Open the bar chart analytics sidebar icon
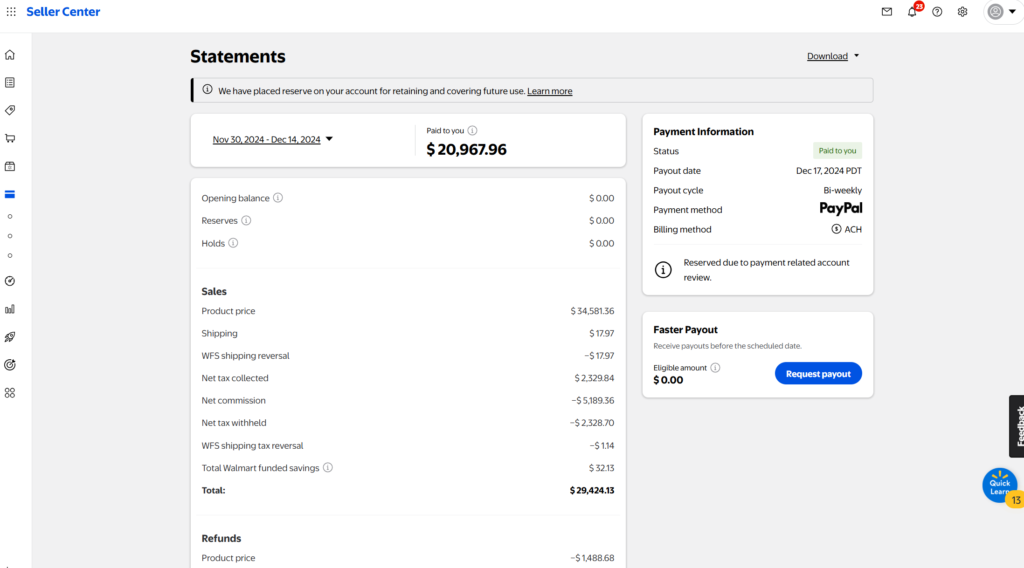This screenshot has height=568, width=1024. tap(10, 309)
